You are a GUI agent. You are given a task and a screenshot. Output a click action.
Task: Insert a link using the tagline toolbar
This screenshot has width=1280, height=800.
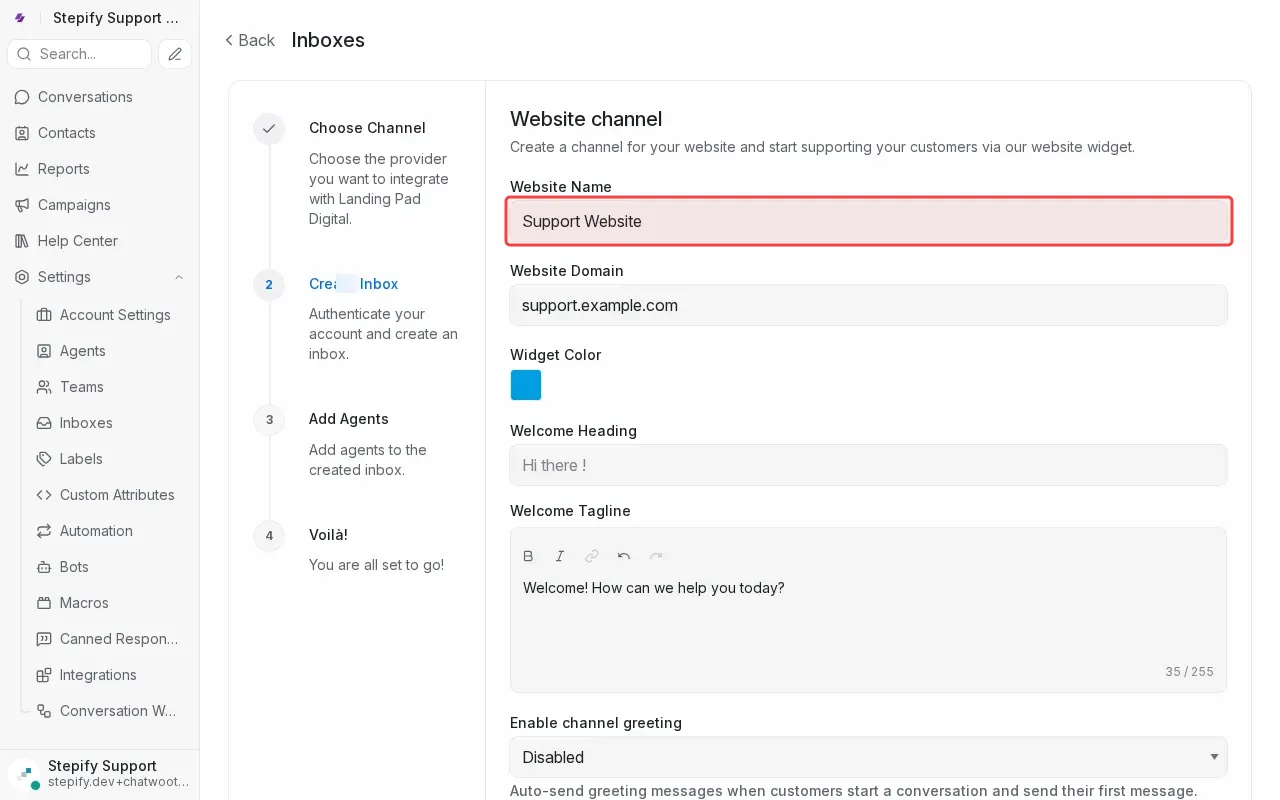592,556
